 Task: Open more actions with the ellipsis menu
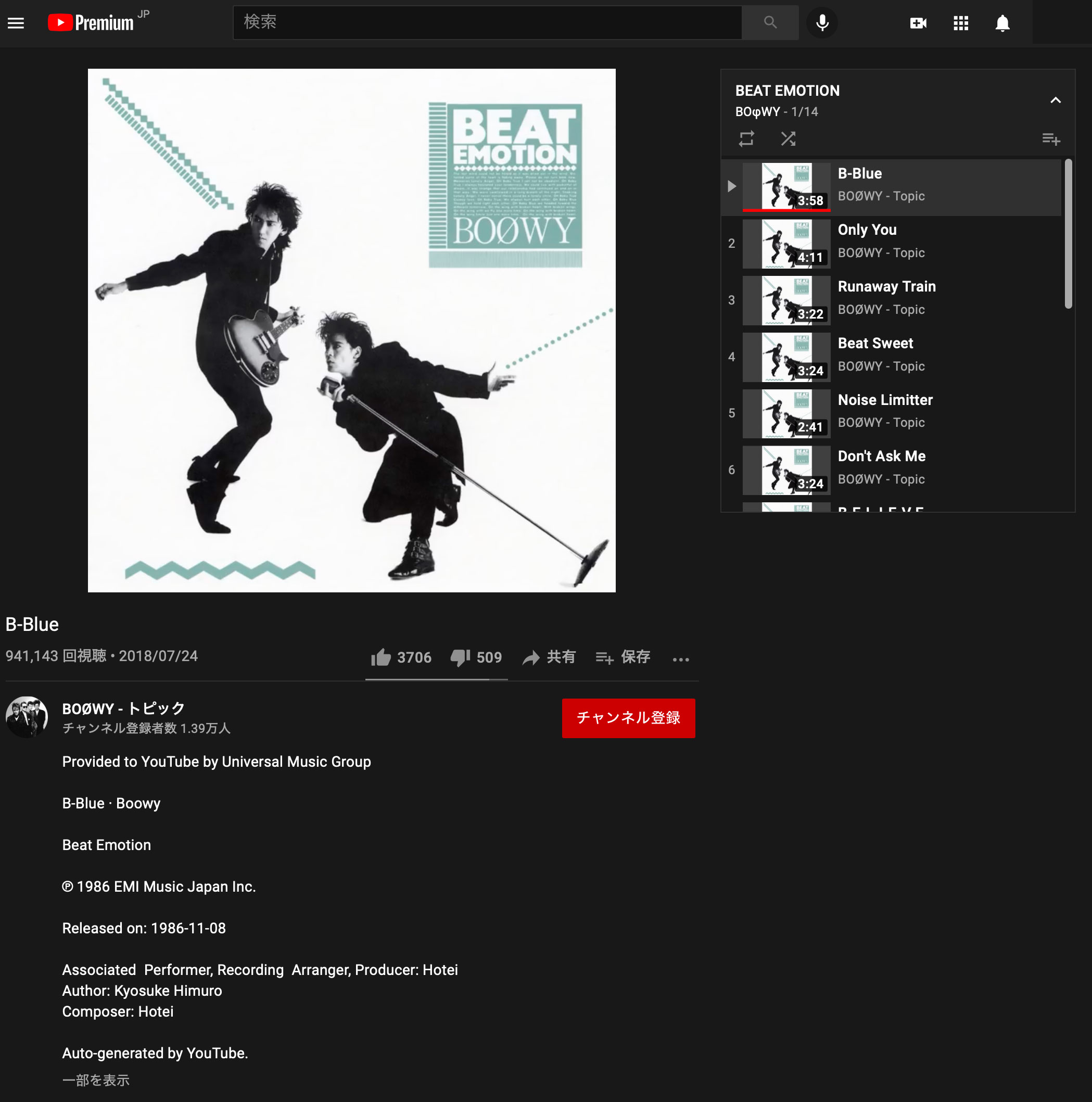click(x=681, y=659)
